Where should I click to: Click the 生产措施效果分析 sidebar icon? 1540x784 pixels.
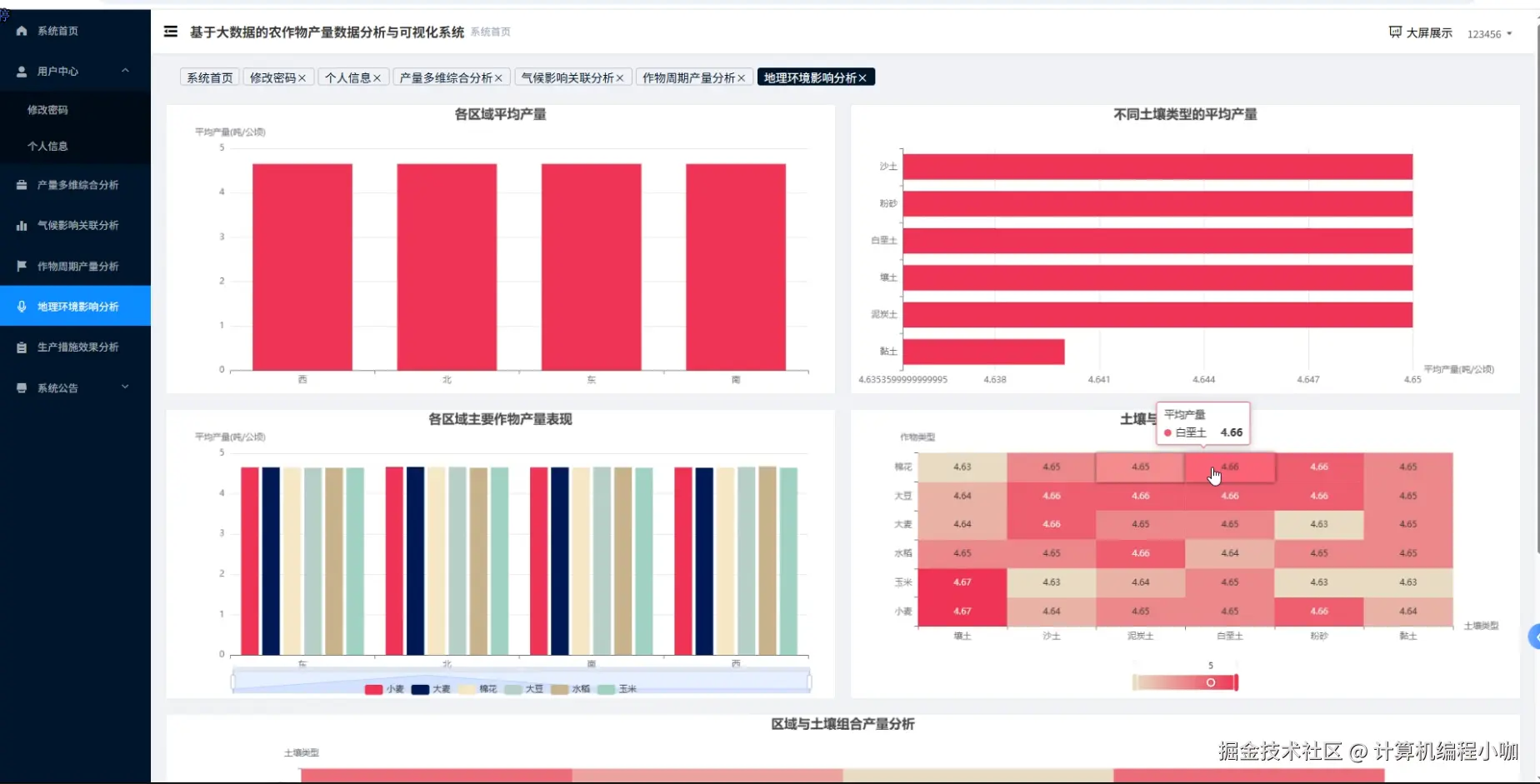[20, 347]
